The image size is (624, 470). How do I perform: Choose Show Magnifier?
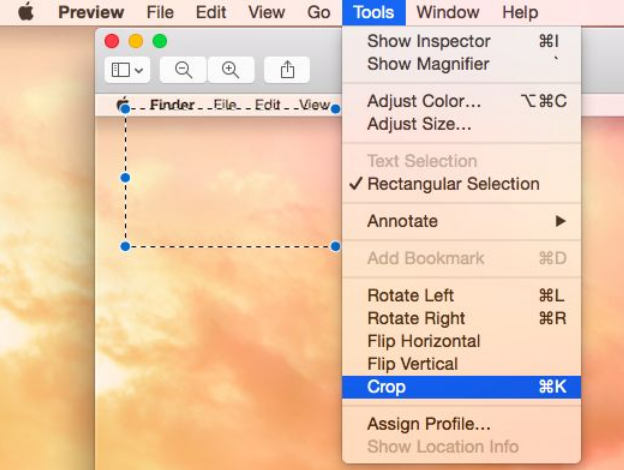click(x=462, y=64)
